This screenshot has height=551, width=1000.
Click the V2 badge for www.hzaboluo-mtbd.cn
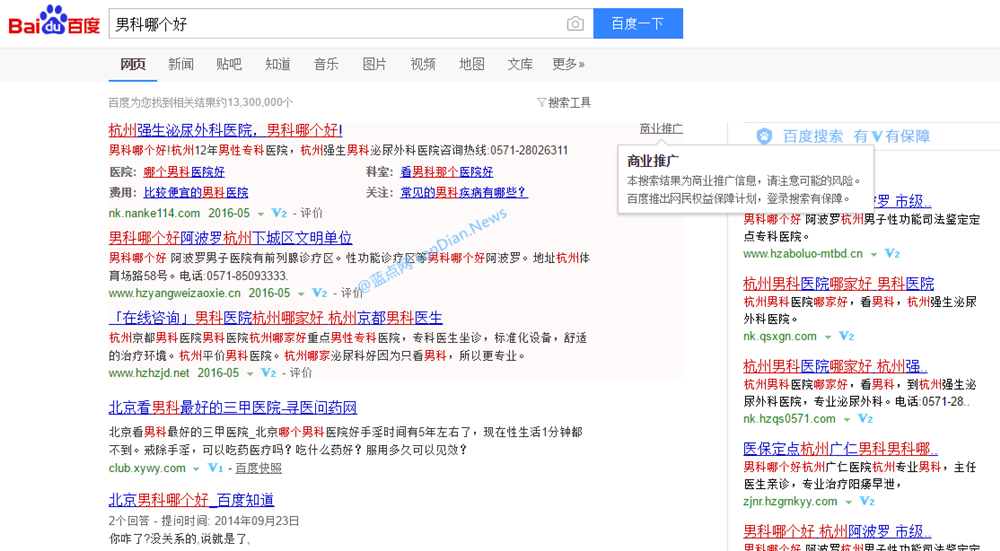[892, 254]
